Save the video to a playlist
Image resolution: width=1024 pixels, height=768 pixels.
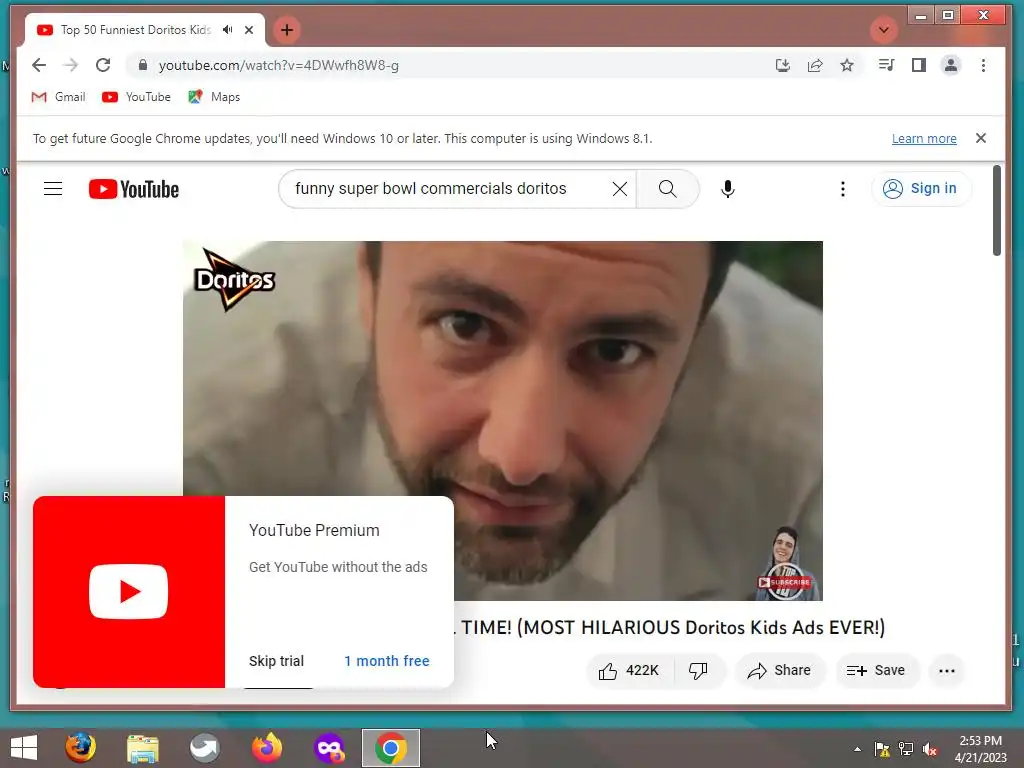tap(876, 671)
